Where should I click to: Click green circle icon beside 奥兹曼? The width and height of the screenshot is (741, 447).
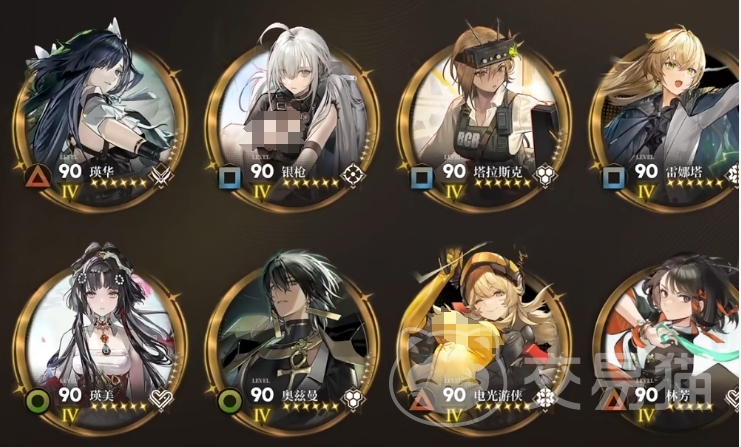coord(230,401)
